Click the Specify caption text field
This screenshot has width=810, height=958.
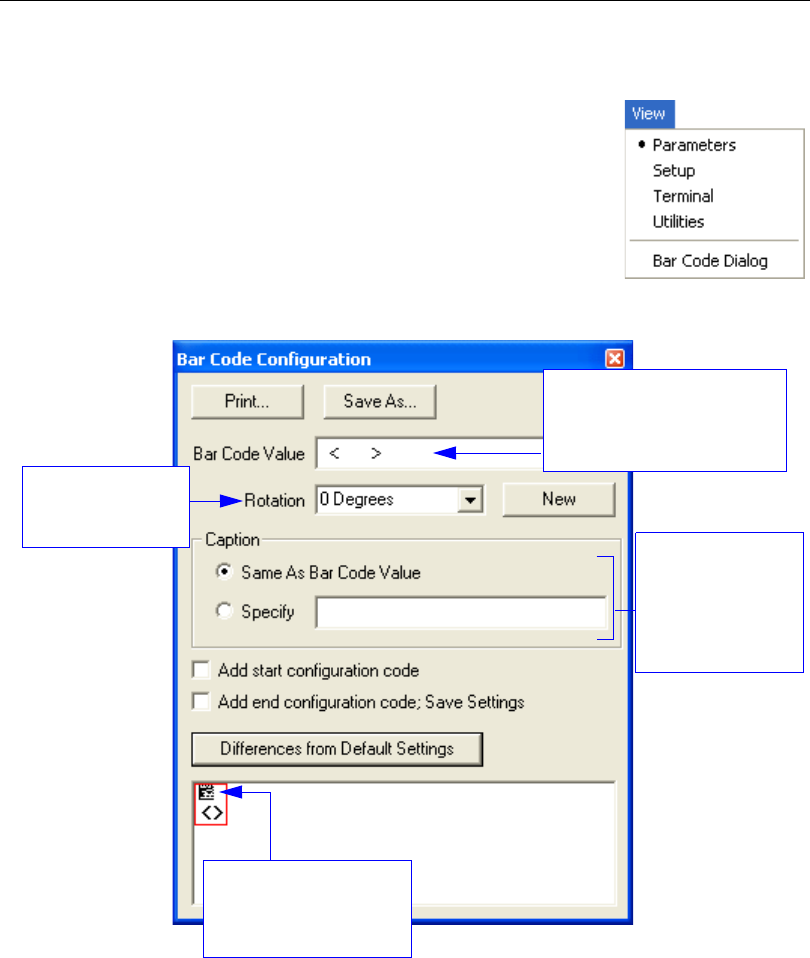pyautogui.click(x=461, y=612)
